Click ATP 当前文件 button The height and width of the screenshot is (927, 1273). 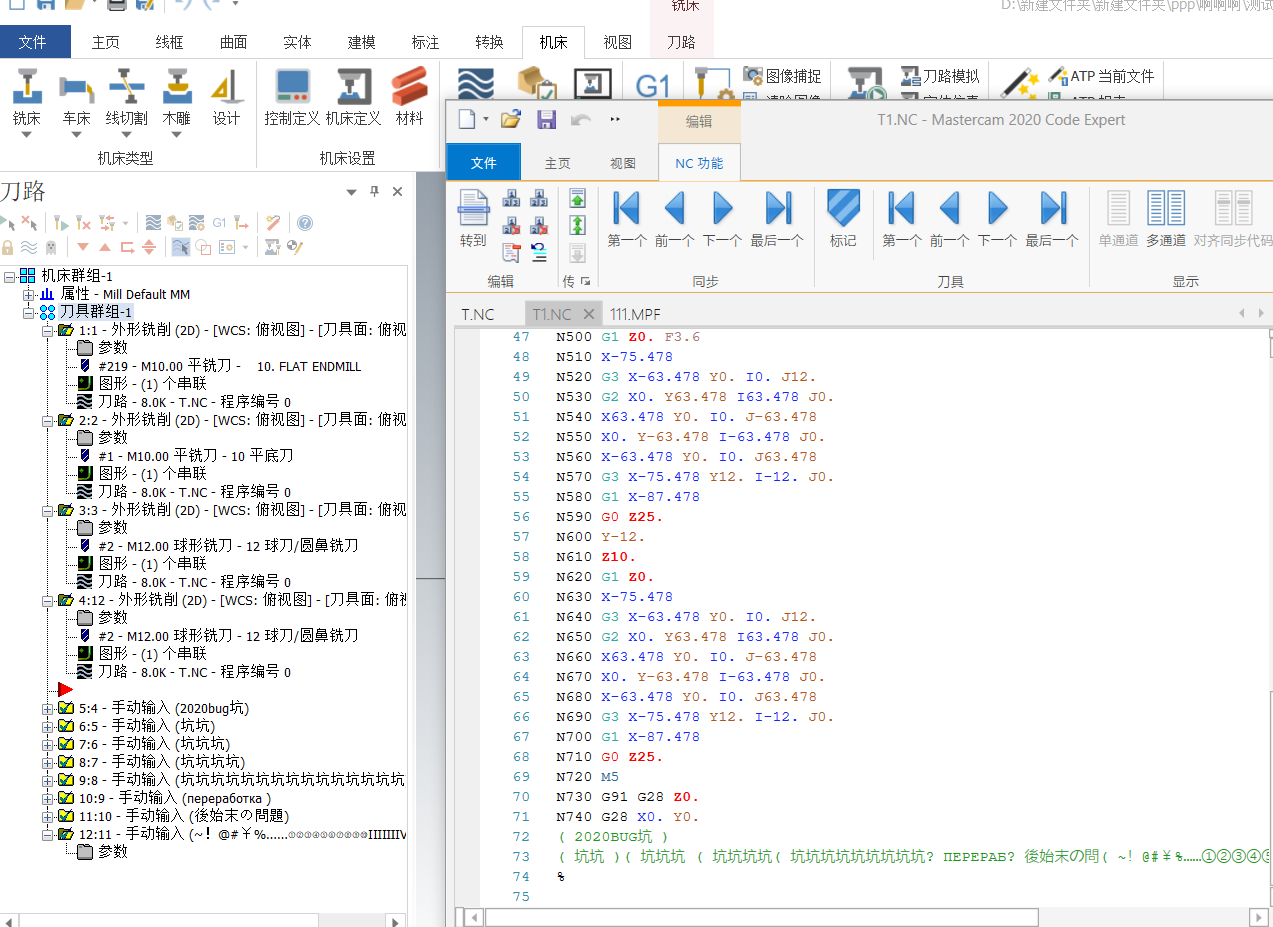[1101, 76]
